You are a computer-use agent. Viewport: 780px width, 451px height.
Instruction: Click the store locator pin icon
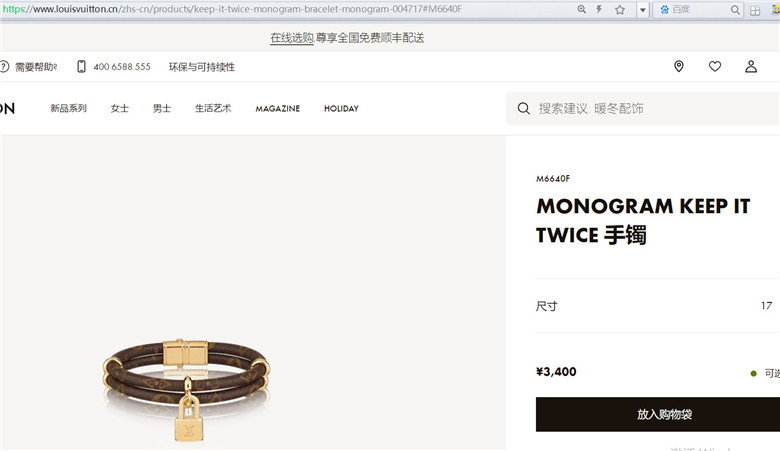click(x=679, y=66)
